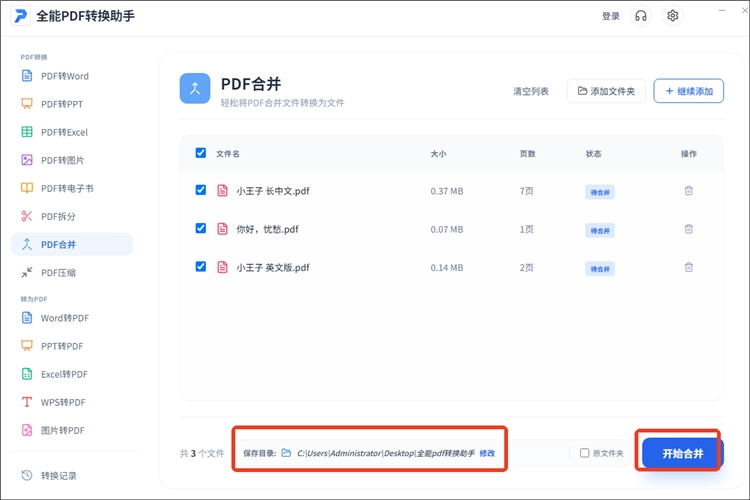The image size is (750, 500).
Task: Click the PDF file icon of 小王子 长中文.pdf
Action: click(x=222, y=190)
